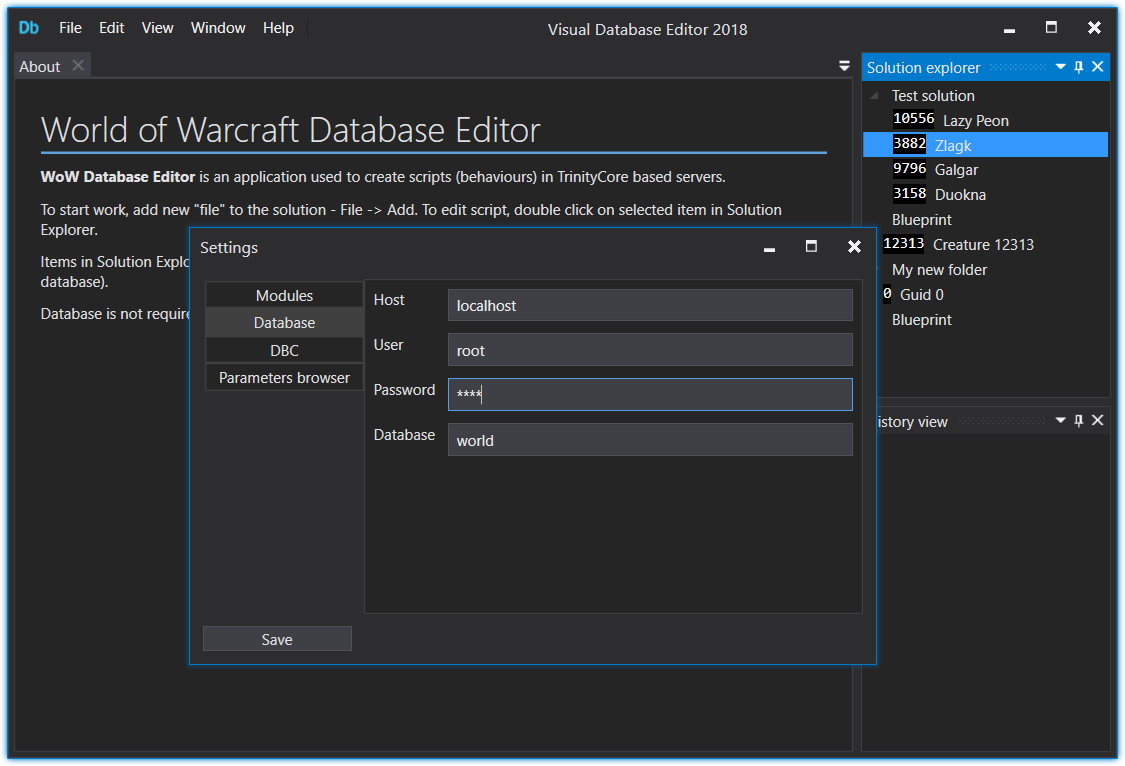
Task: Click the Solution explorer panel title
Action: click(x=923, y=67)
